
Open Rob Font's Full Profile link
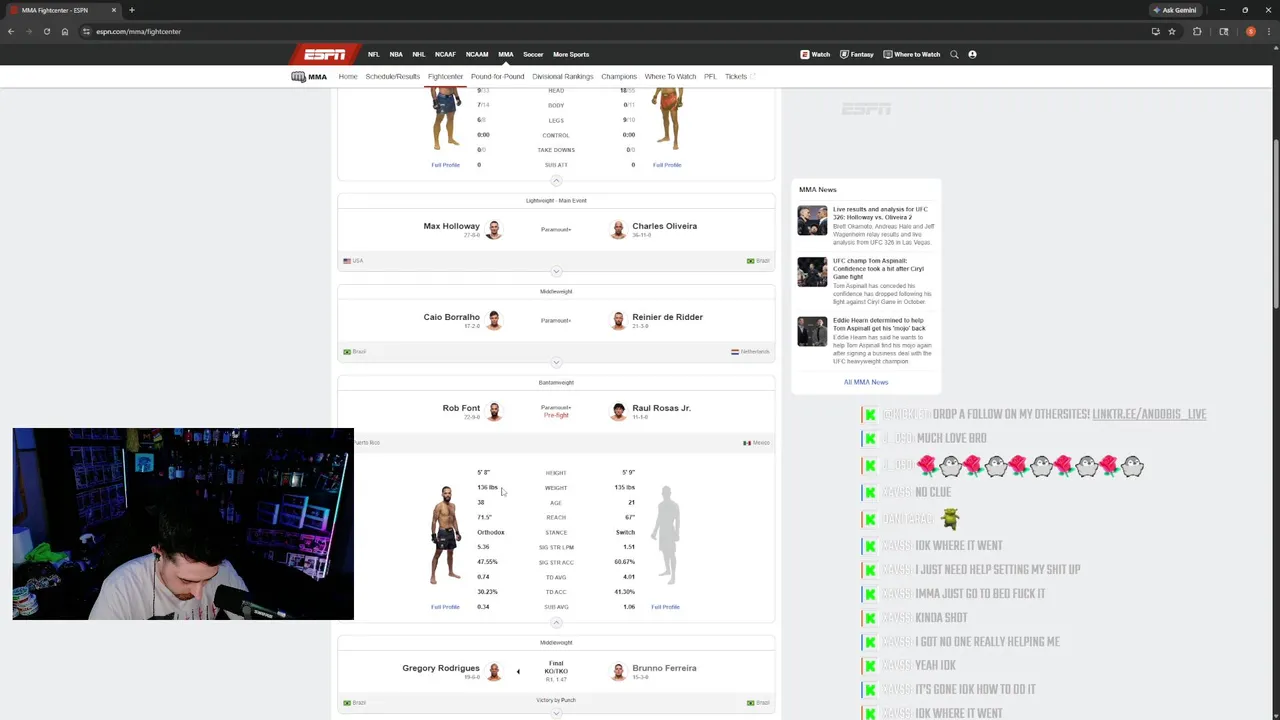(445, 607)
